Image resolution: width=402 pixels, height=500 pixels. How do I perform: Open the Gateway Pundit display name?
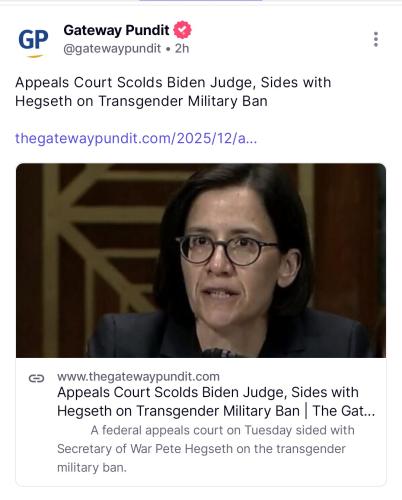[x=116, y=30]
